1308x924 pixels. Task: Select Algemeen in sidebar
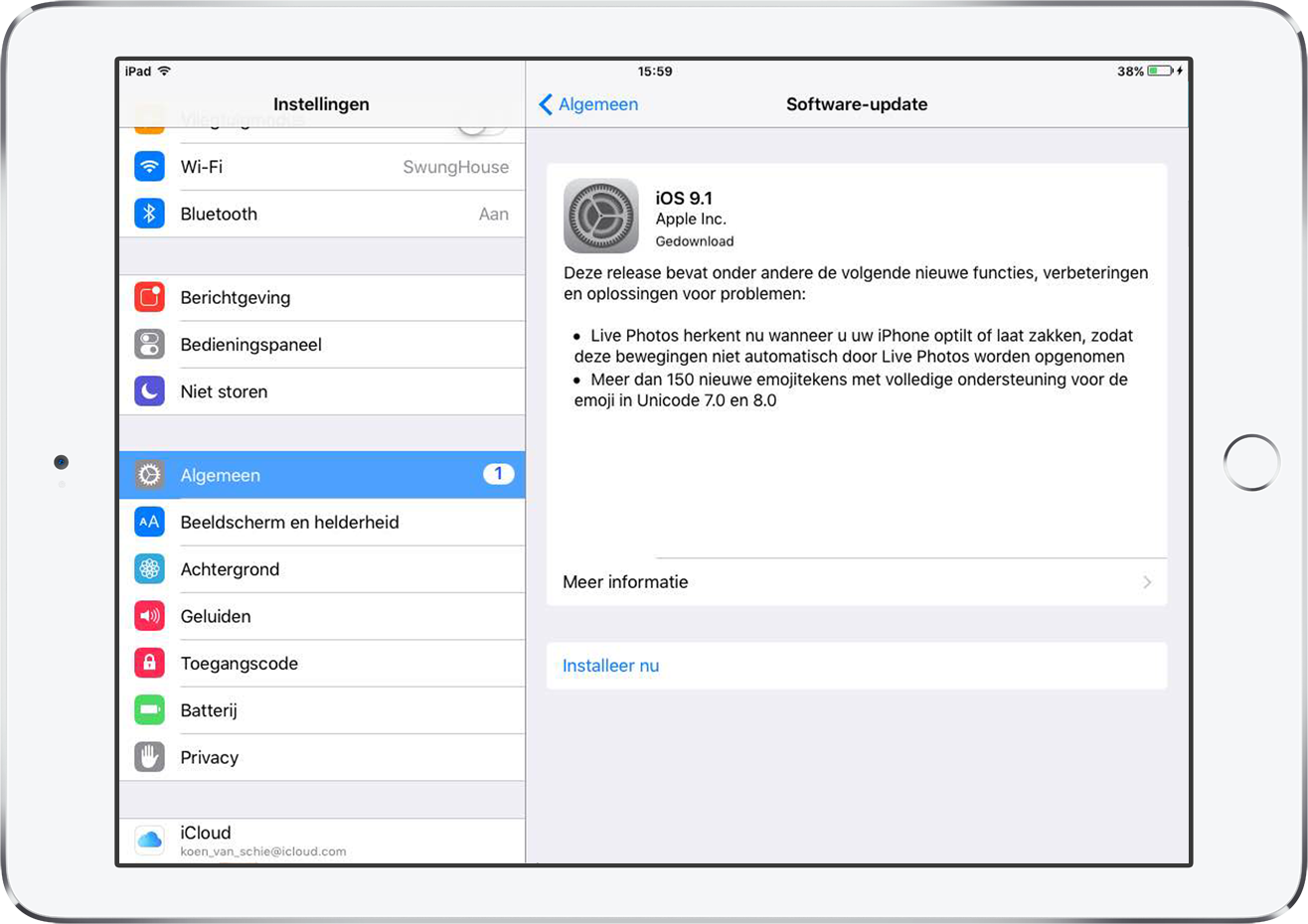pos(322,475)
